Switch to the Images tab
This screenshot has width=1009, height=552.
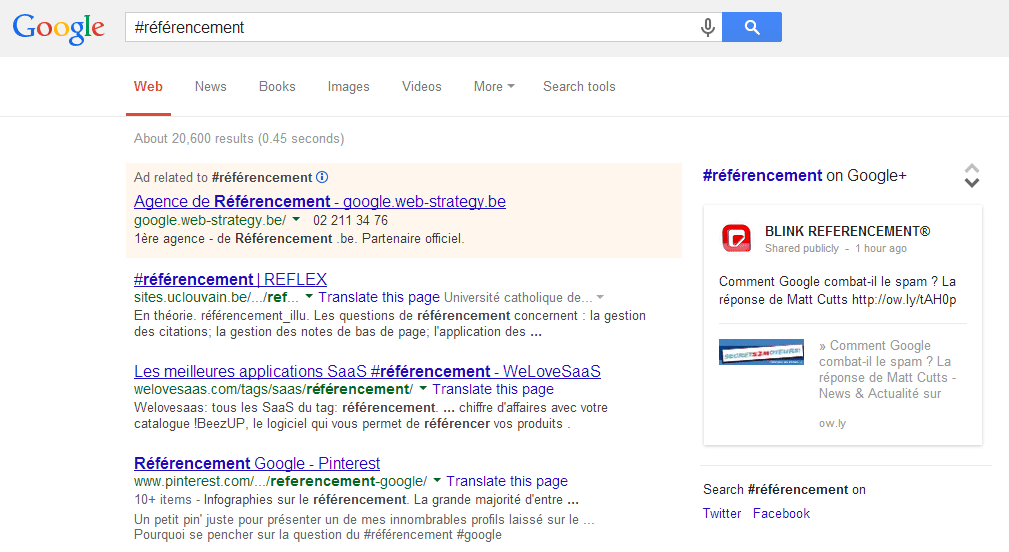pos(348,86)
